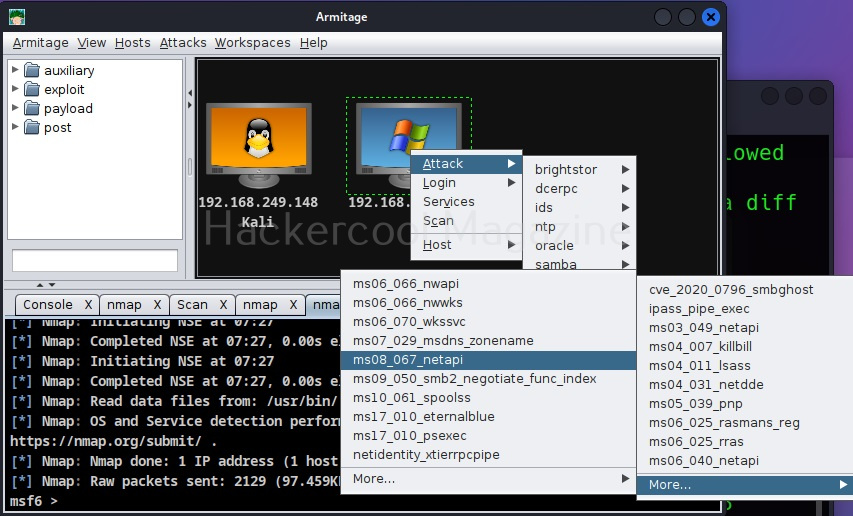Open the Attacks menu
The image size is (853, 516).
pos(183,42)
